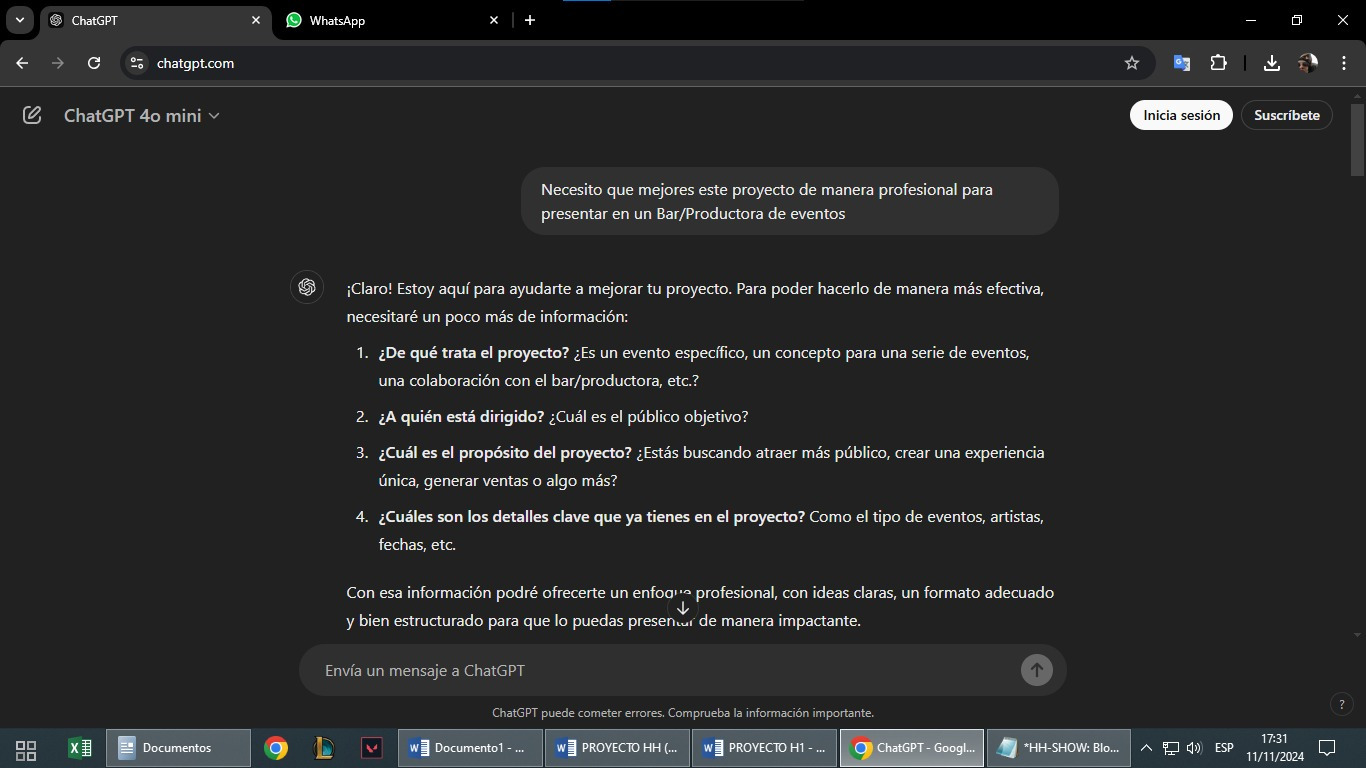The width and height of the screenshot is (1366, 768).
Task: Click the Inicia sesión button
Action: coord(1181,115)
